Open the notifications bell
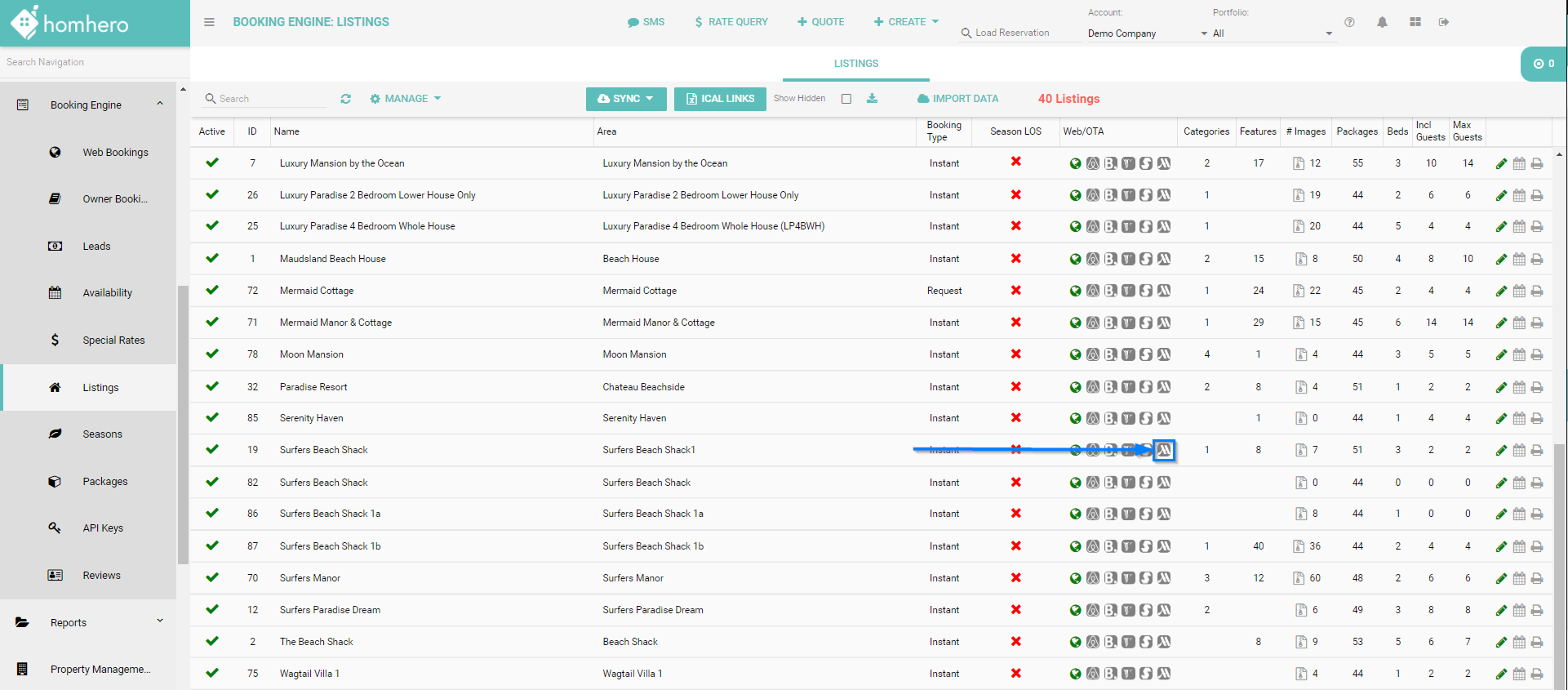The image size is (1568, 690). point(1382,22)
